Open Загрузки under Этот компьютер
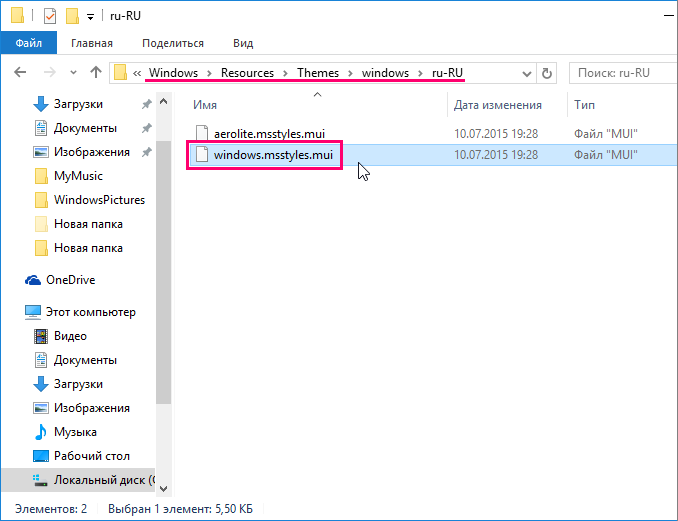This screenshot has height=521, width=678. pyautogui.click(x=78, y=384)
